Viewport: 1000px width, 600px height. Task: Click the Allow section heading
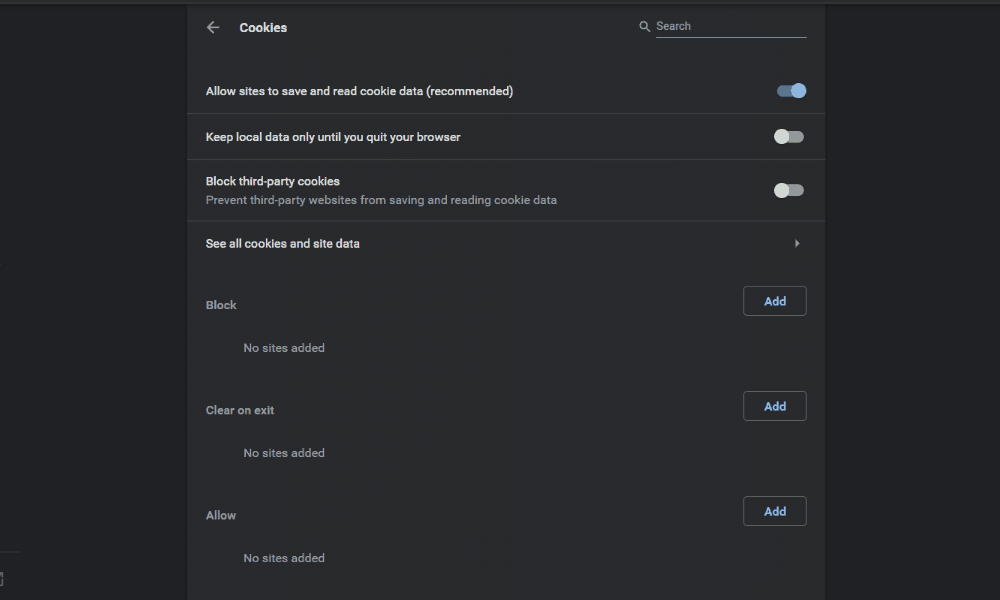click(x=221, y=515)
